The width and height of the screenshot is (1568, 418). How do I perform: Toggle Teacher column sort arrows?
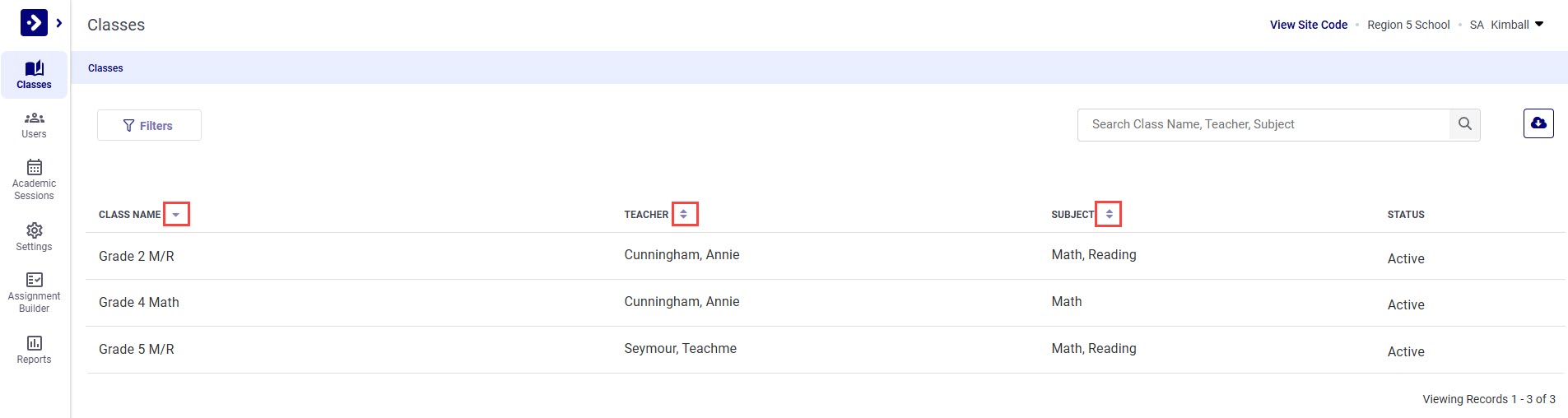tap(684, 214)
